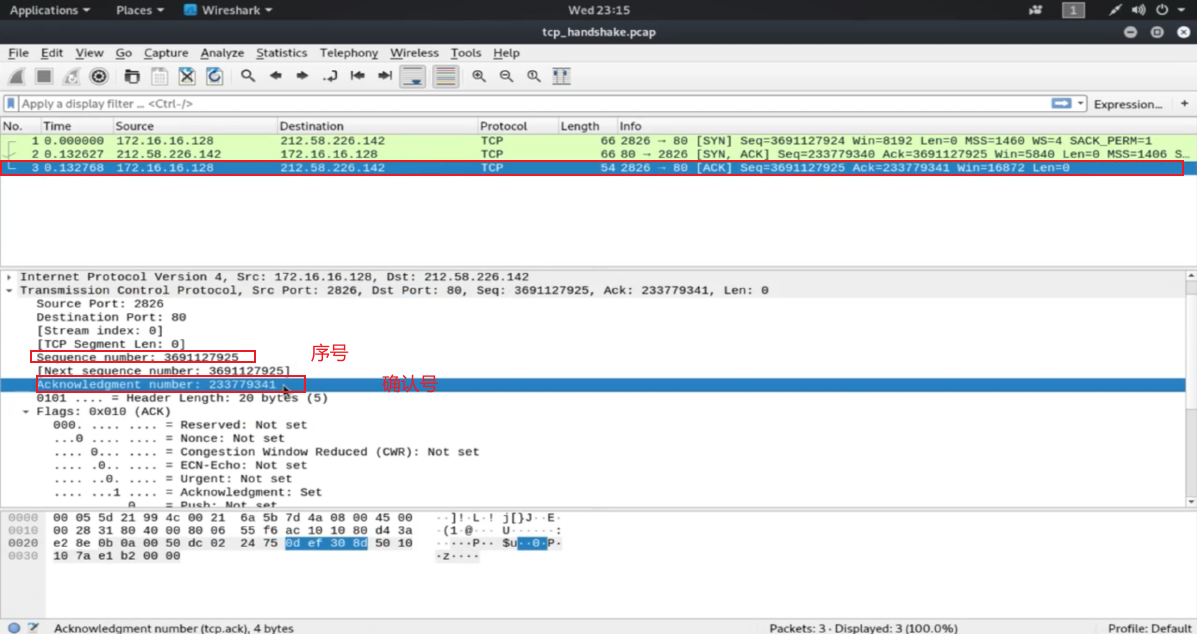
Task: Open the Wireshark app menu in top bar
Action: pos(228,10)
